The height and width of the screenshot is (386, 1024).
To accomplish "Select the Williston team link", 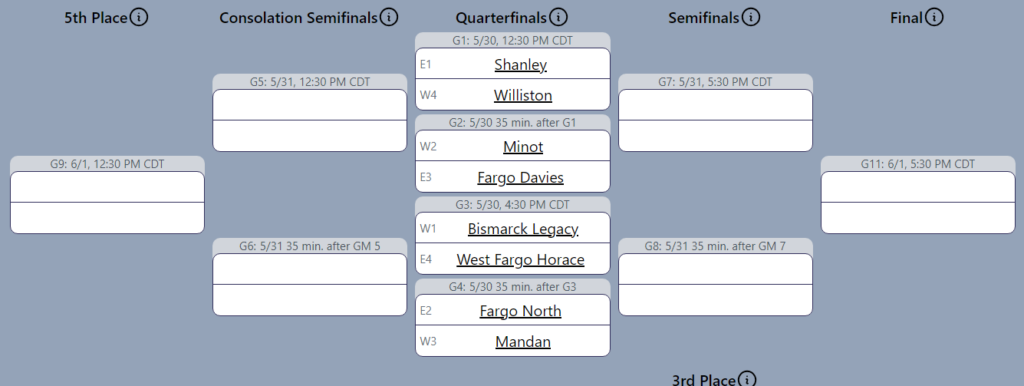I will 522,95.
